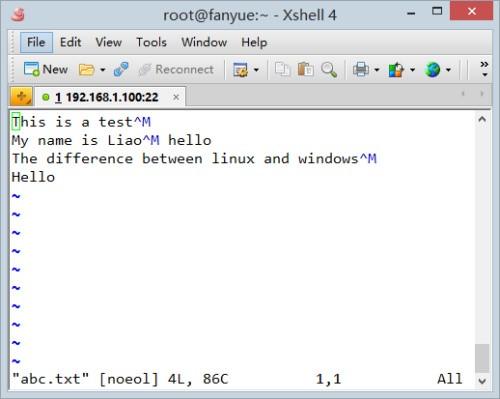Open the Tools menu
Viewport: 500px width, 399px height.
[151, 42]
